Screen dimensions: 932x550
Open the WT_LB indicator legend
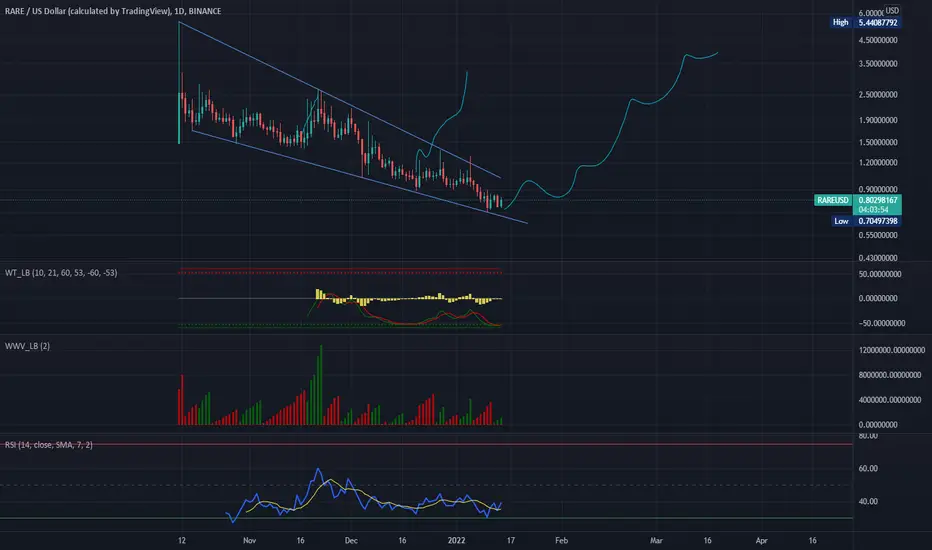[x=61, y=273]
